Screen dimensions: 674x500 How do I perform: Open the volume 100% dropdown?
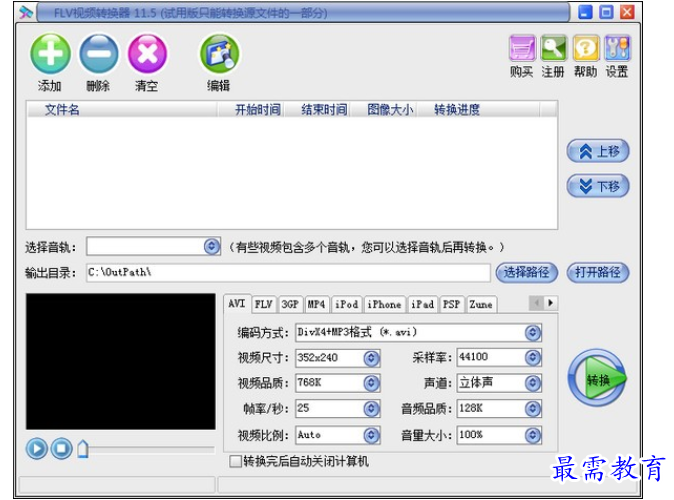(533, 435)
